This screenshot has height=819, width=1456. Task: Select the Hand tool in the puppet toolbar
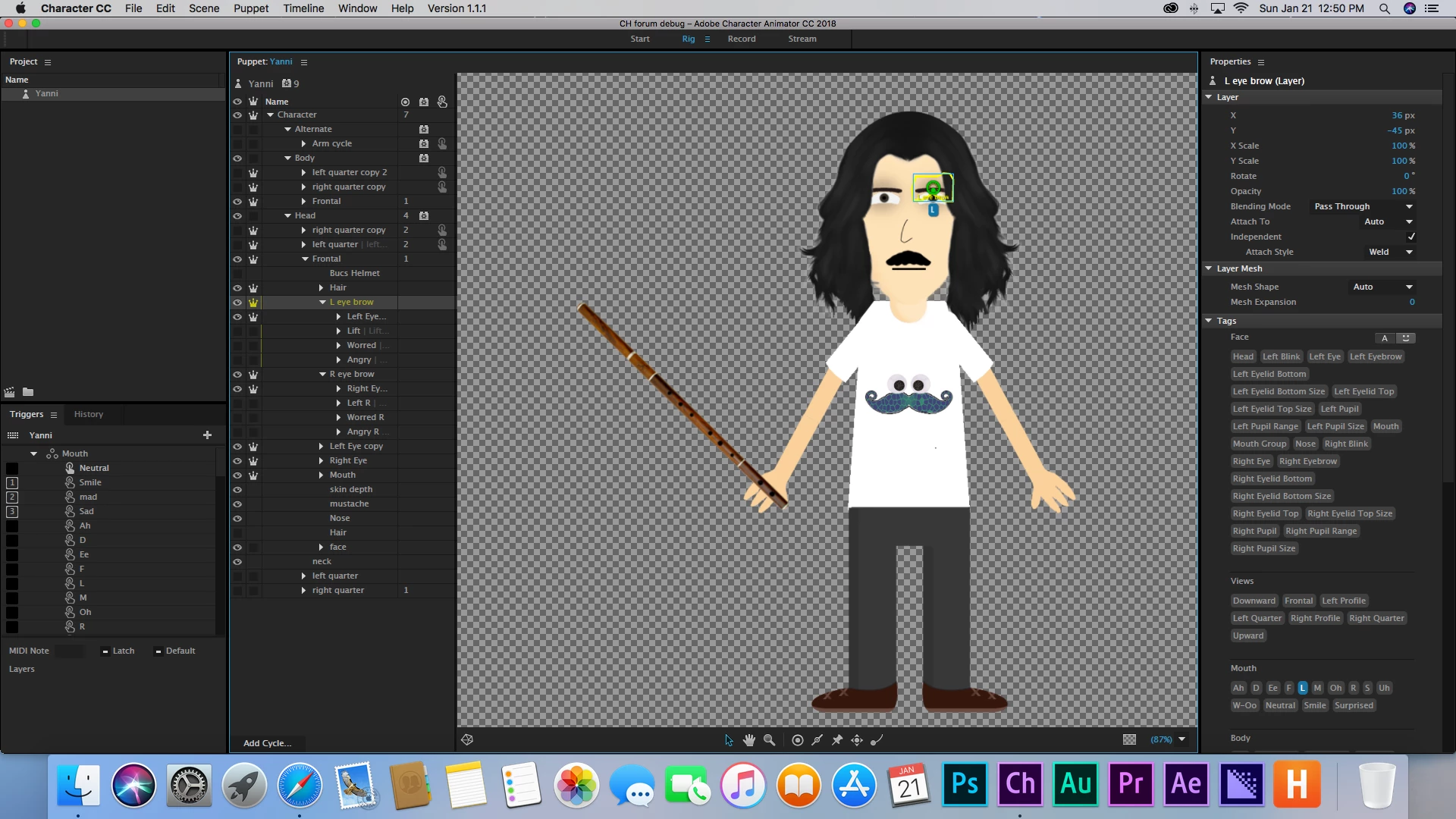(749, 740)
